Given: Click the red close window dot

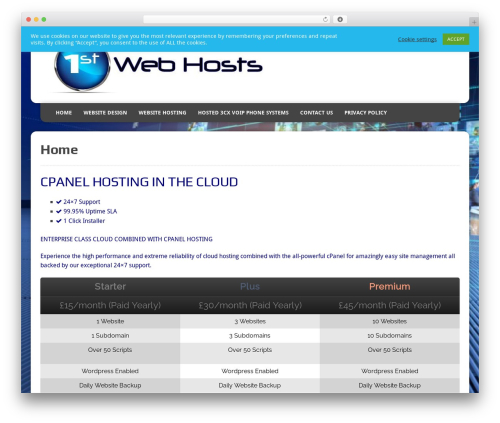Looking at the screenshot, I should click(29, 19).
